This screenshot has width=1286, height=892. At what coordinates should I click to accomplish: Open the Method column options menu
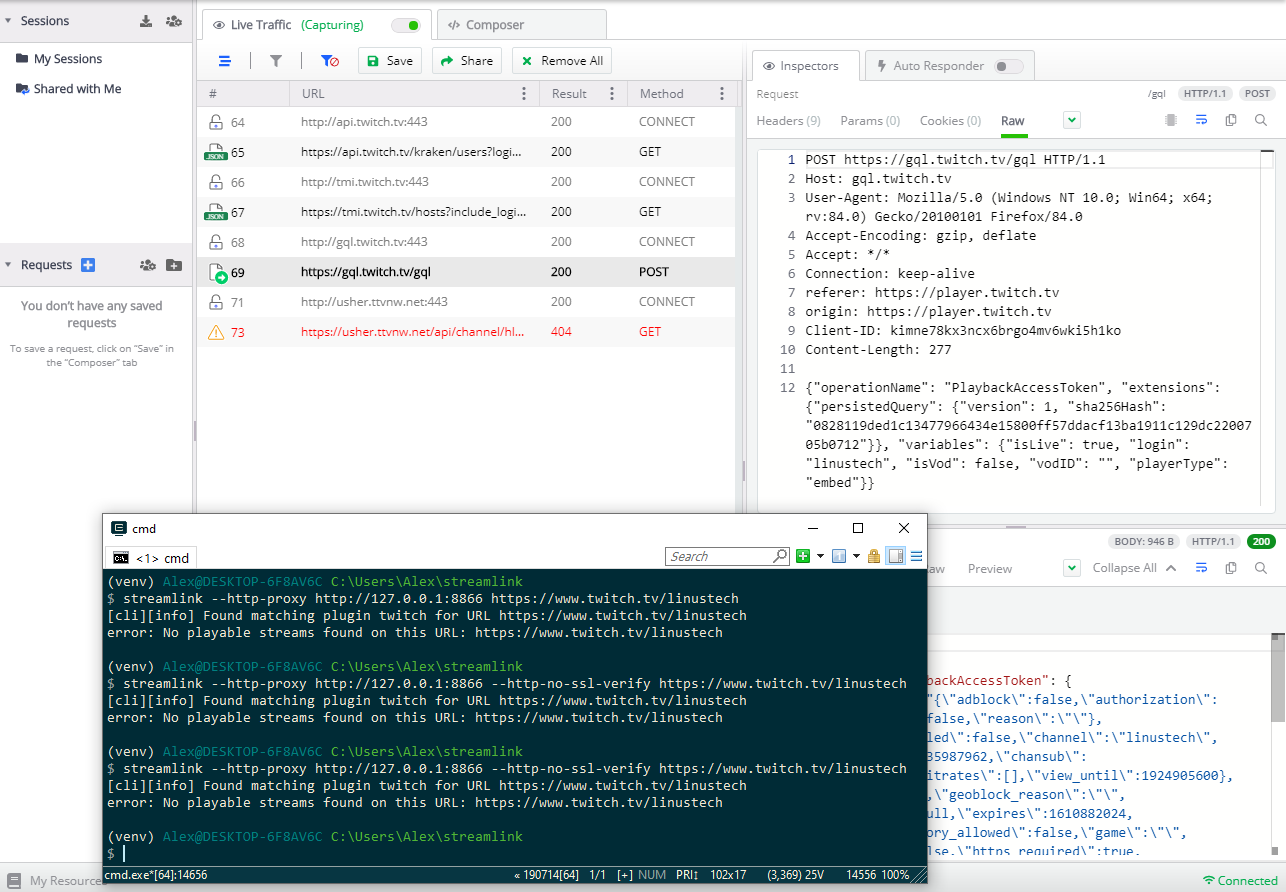point(722,94)
